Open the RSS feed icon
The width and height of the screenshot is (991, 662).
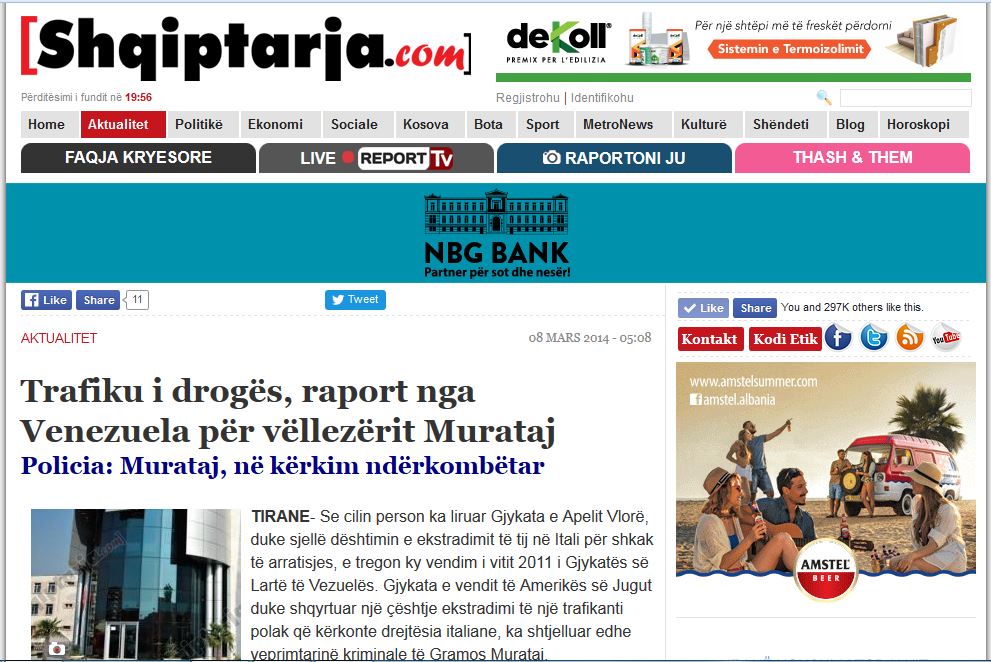coord(910,338)
